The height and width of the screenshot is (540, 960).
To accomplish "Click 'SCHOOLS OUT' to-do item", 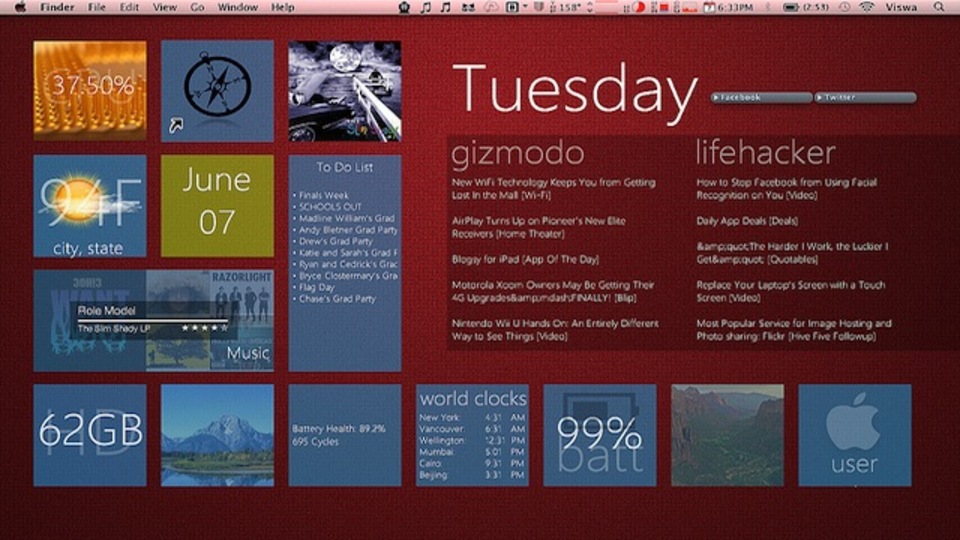I will (330, 207).
